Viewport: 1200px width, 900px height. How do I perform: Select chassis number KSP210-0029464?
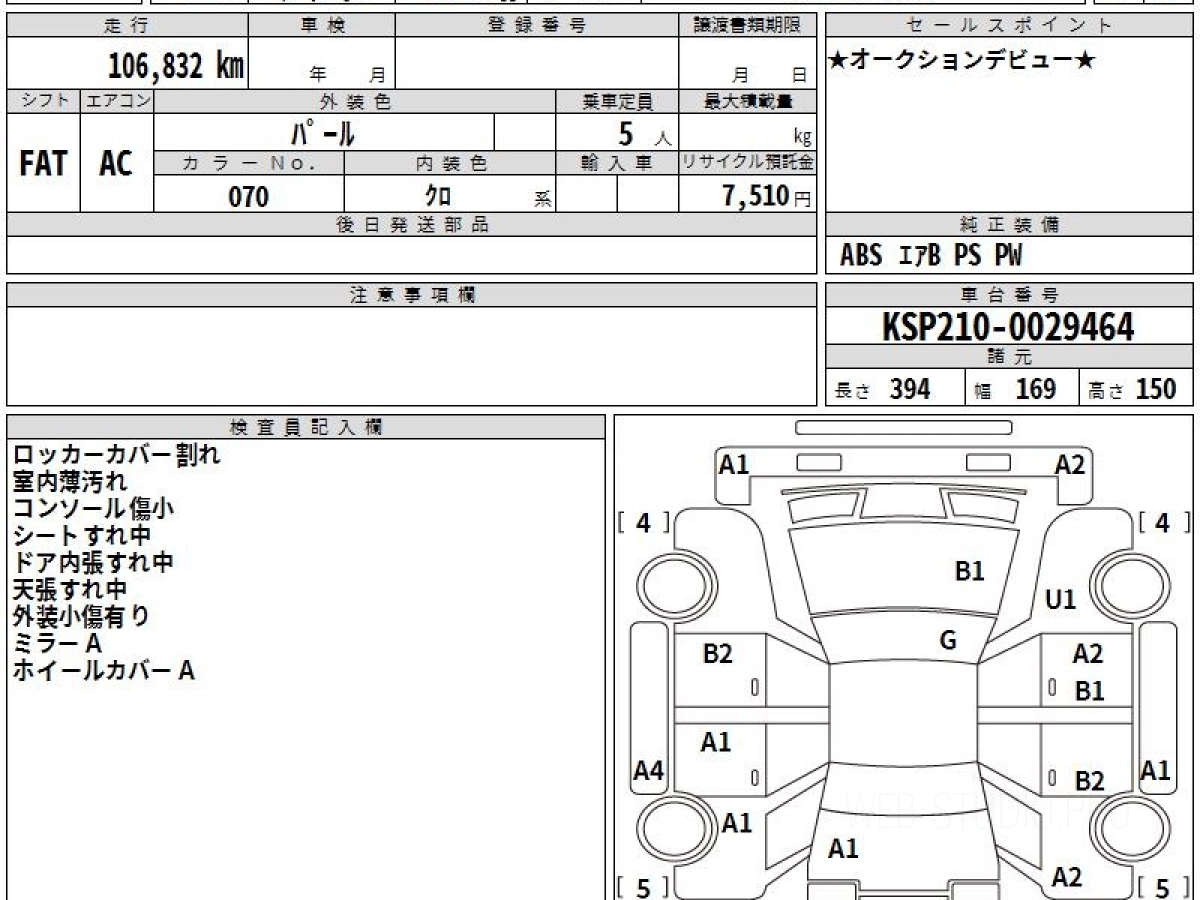(x=1008, y=327)
